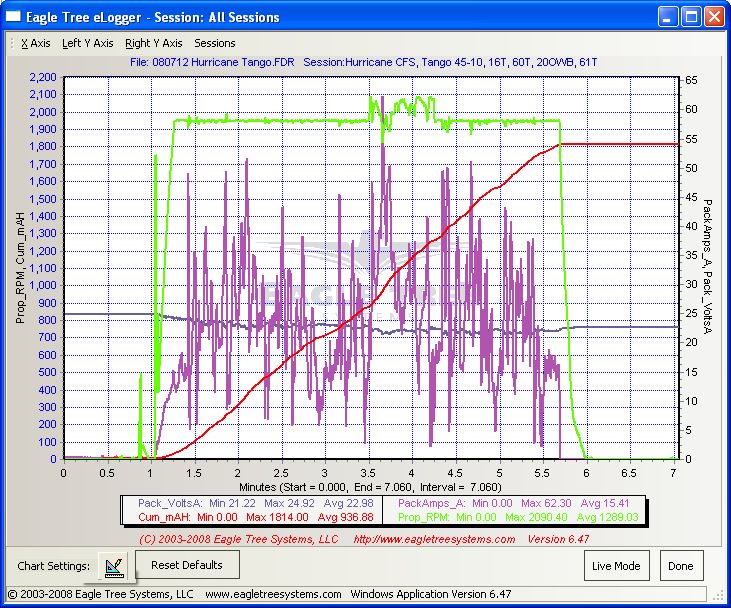Click the red copyright Eagle Tree Systems text
The image size is (731, 608).
(239, 539)
